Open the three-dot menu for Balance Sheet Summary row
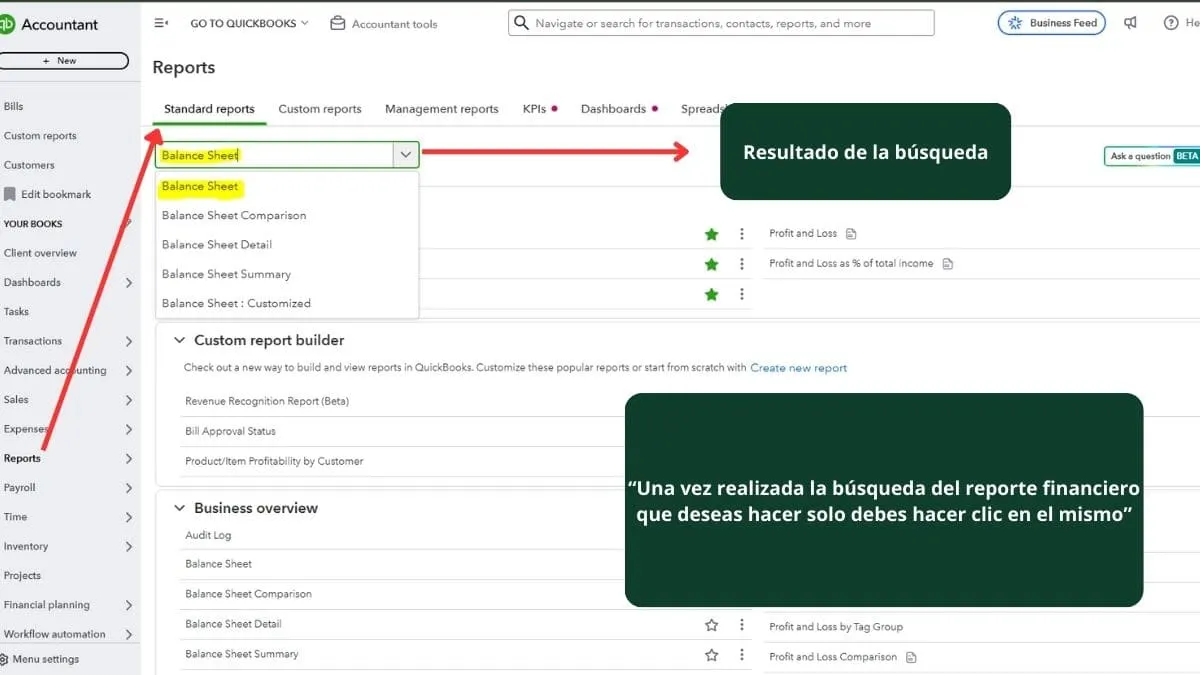 click(x=741, y=655)
